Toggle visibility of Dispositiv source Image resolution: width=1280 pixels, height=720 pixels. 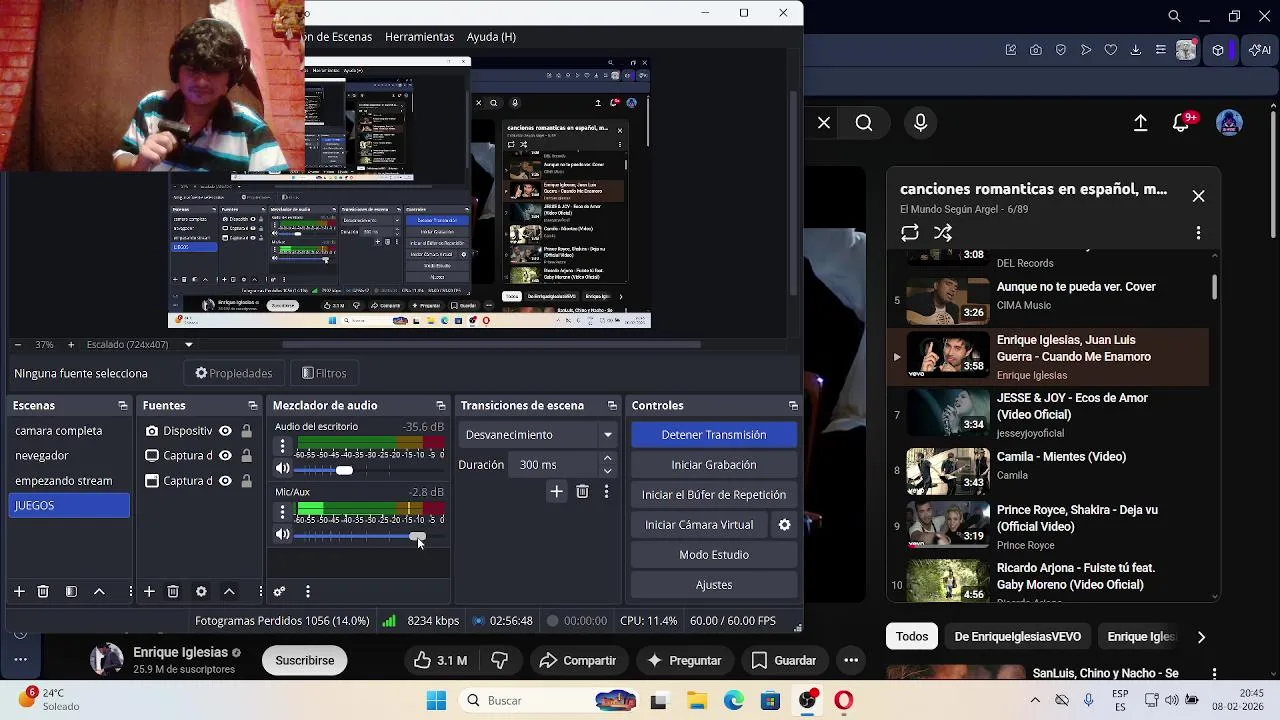[225, 431]
